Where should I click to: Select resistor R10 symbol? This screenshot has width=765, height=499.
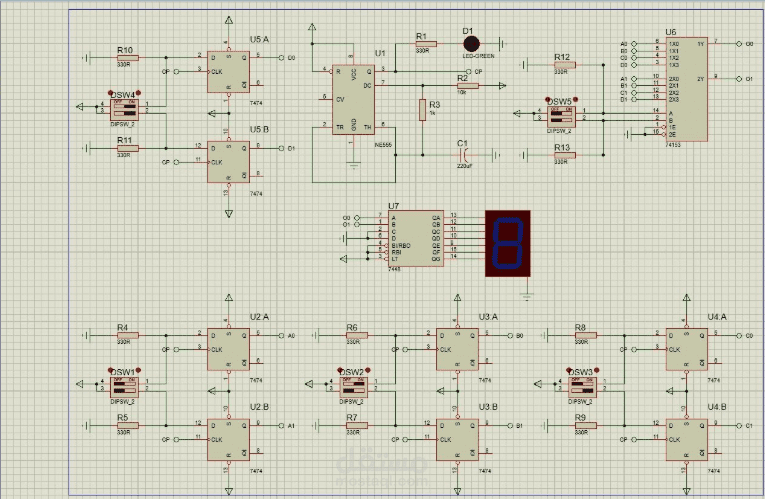pos(128,58)
